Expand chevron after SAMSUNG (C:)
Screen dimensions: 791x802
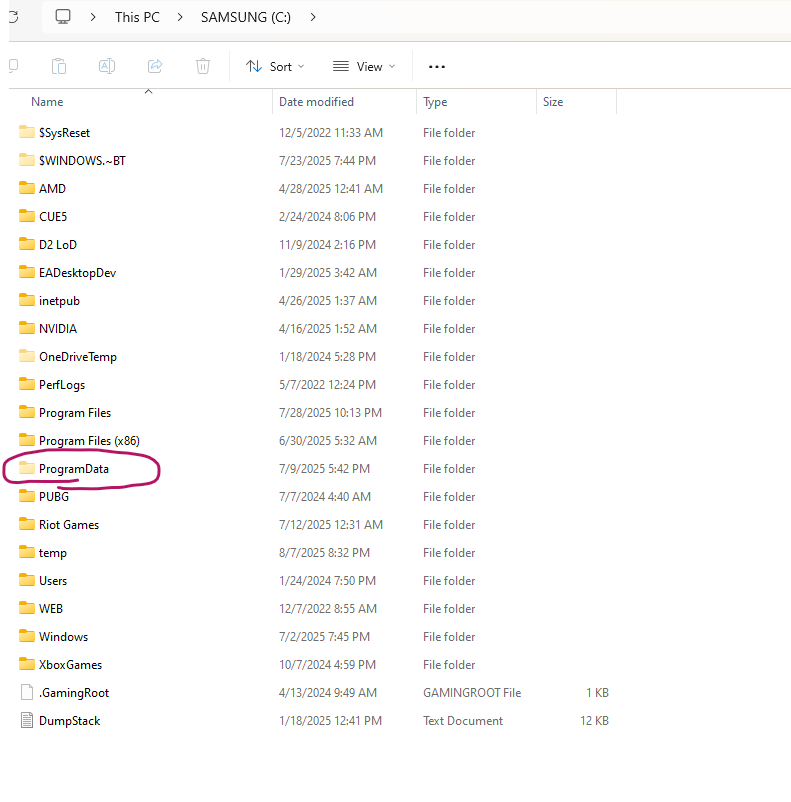tap(313, 17)
